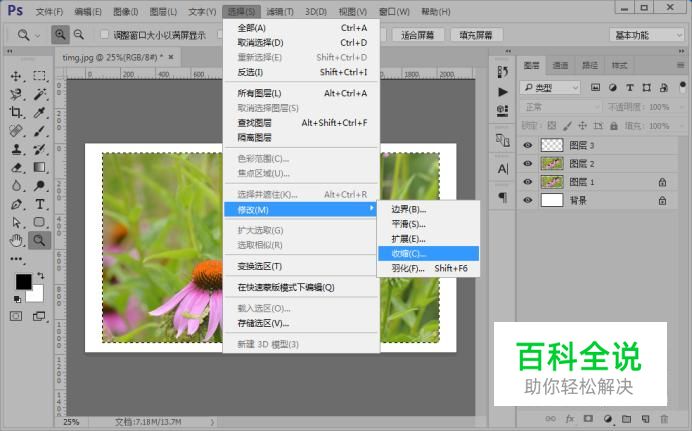Select the Crop tool
This screenshot has height=431, width=692.
click(16, 112)
